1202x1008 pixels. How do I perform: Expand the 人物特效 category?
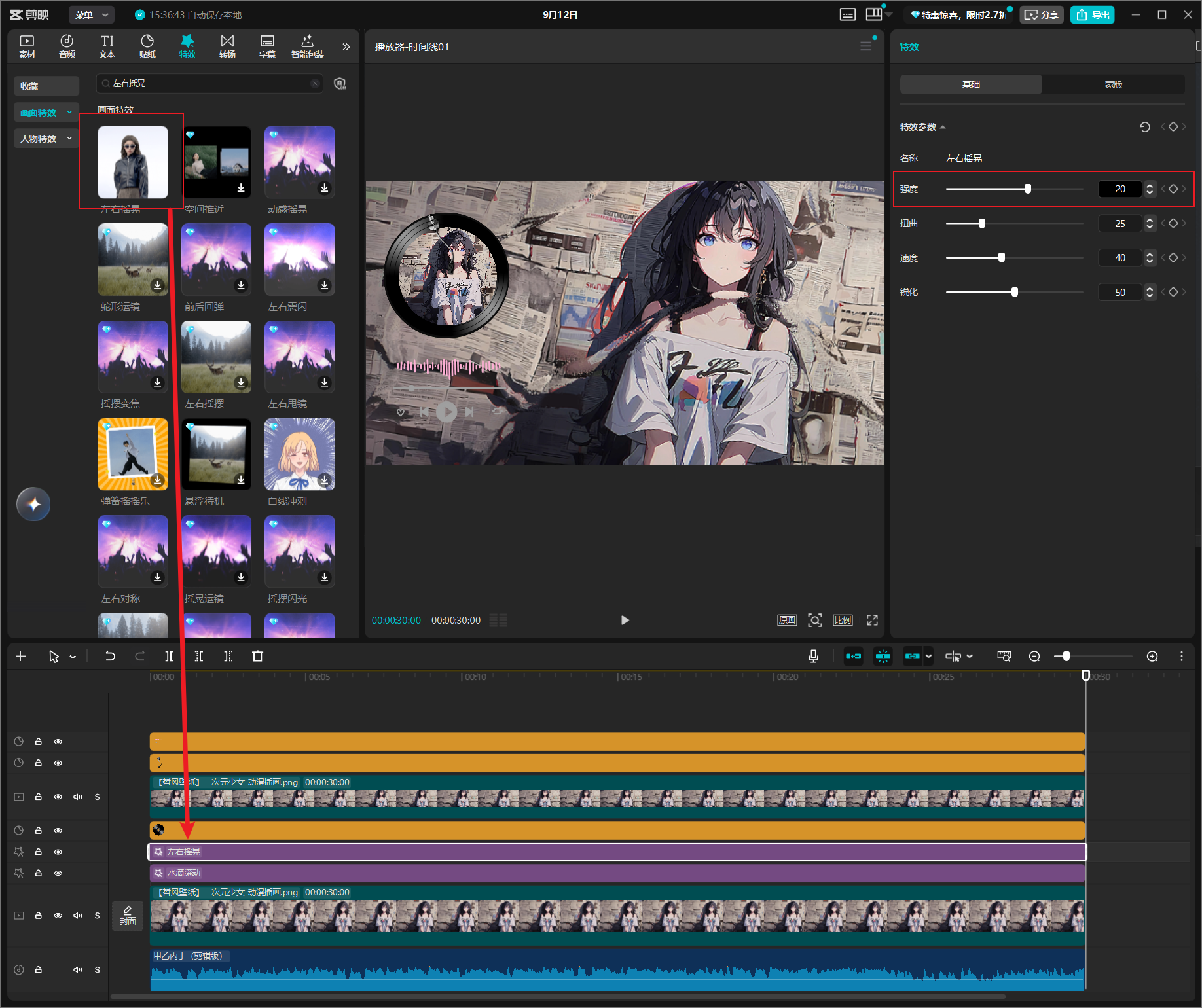tap(46, 139)
